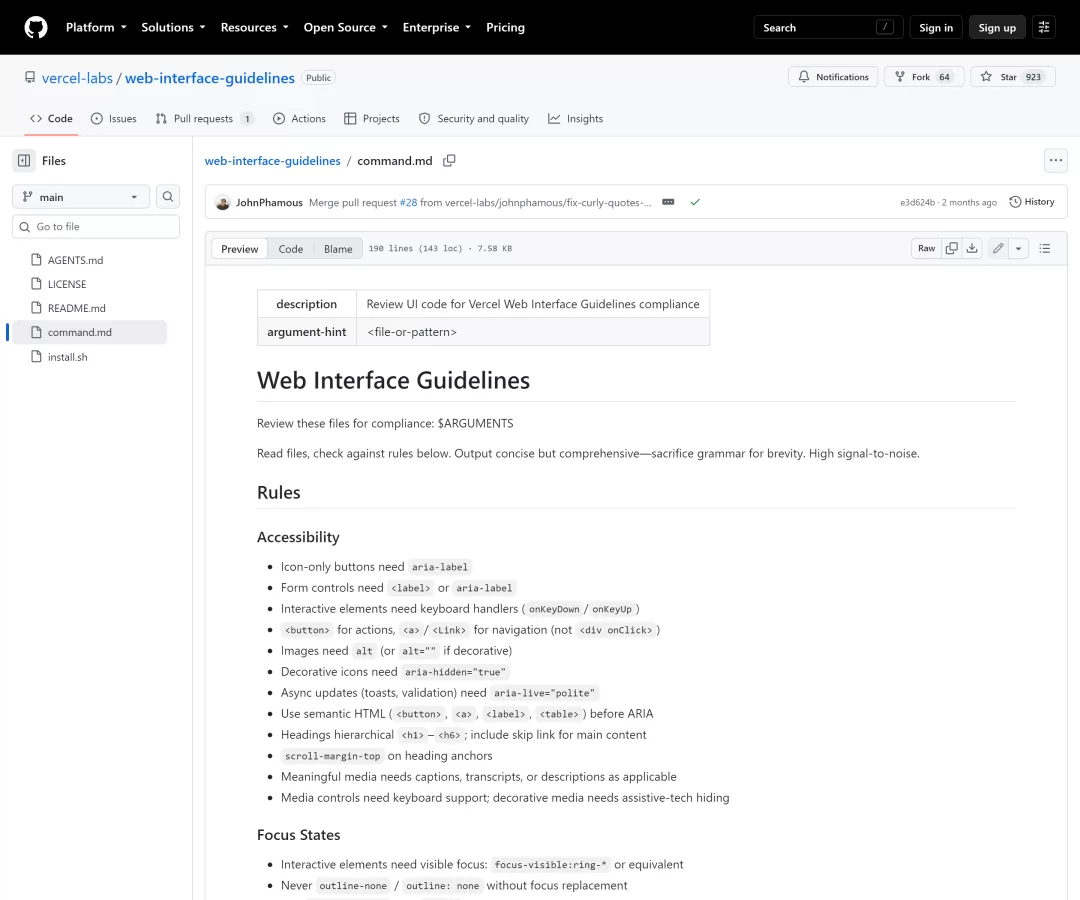Download the raw file
The width and height of the screenshot is (1080, 900).
[x=972, y=249]
